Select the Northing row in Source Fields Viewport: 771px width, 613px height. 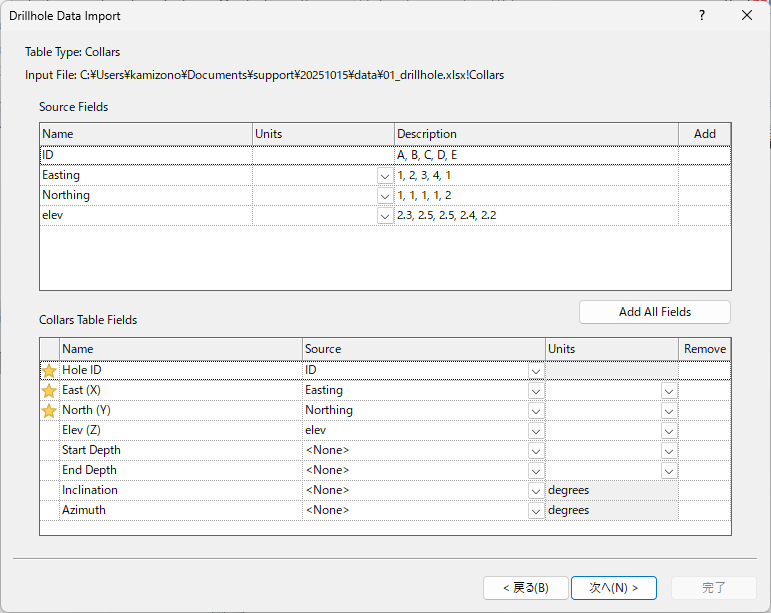point(145,196)
